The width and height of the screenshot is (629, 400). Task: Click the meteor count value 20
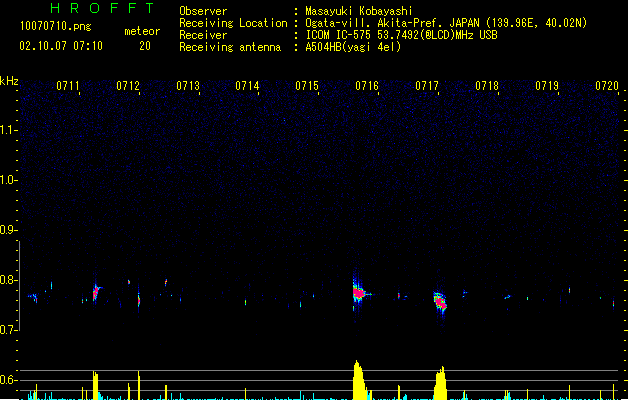145,46
